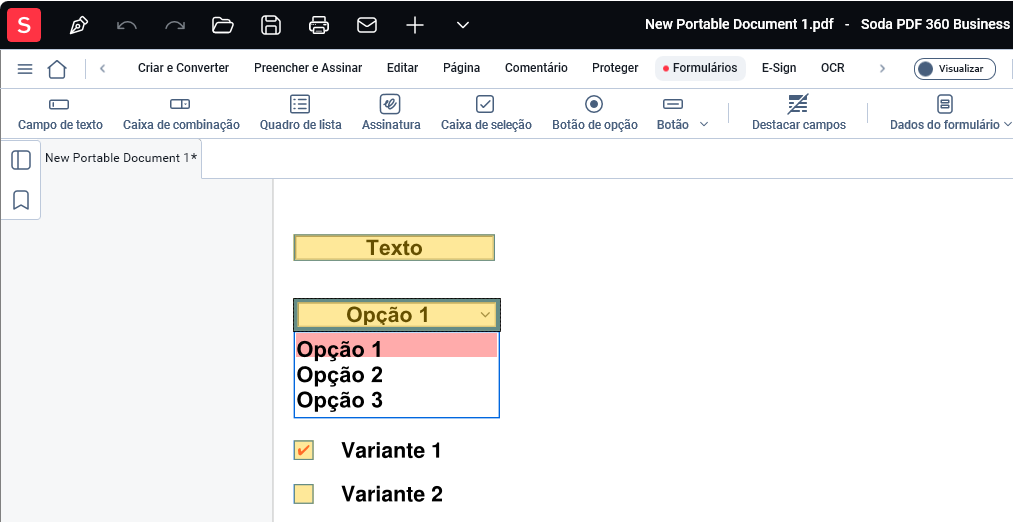Open the Preencher e Assinar tab

308,68
